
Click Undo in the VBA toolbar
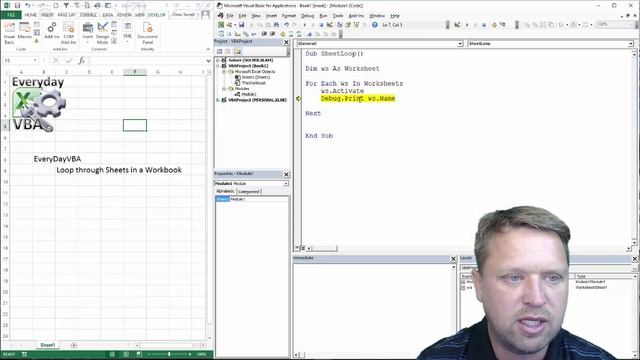[x=287, y=25]
